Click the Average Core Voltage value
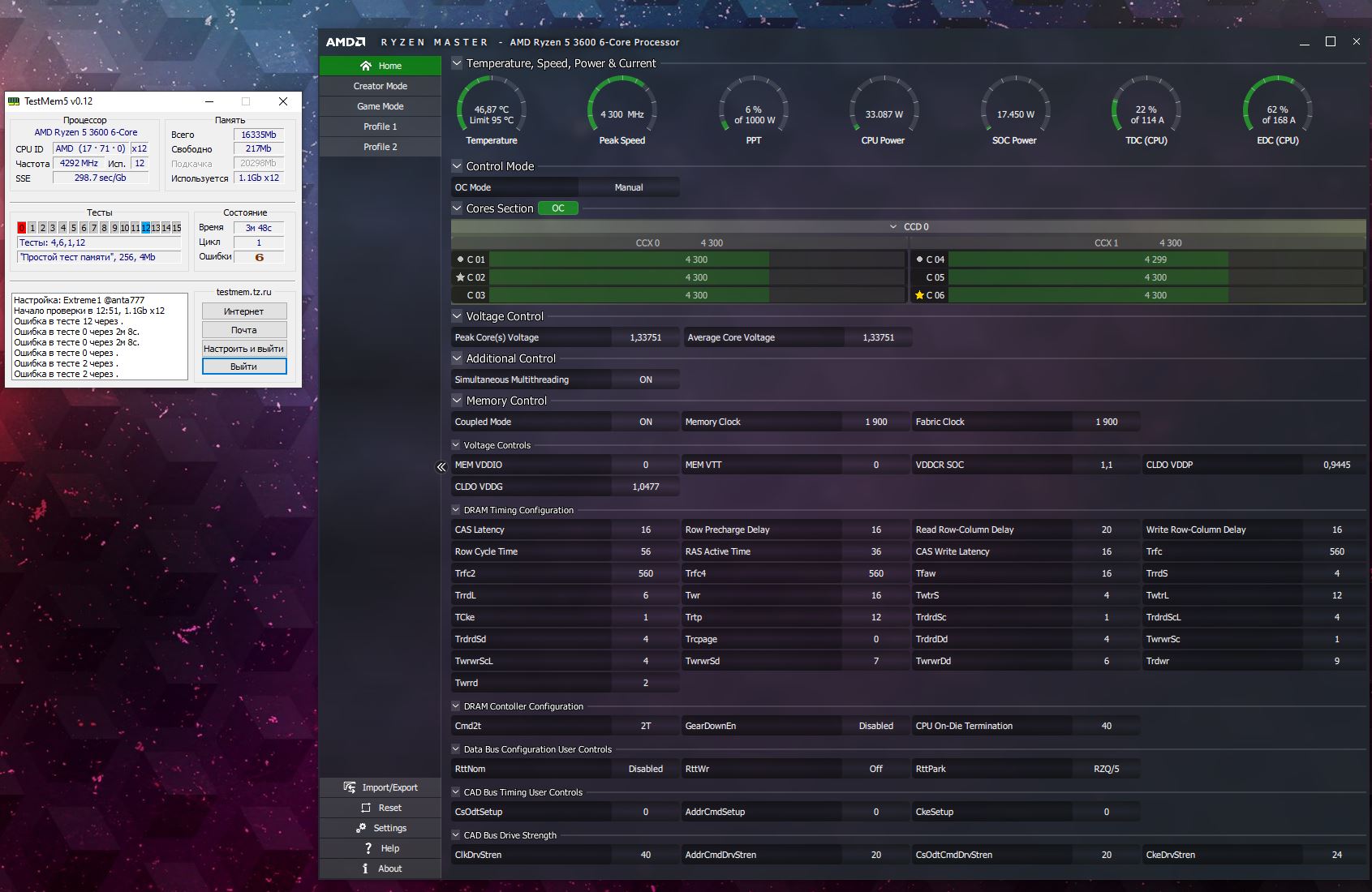 879,337
